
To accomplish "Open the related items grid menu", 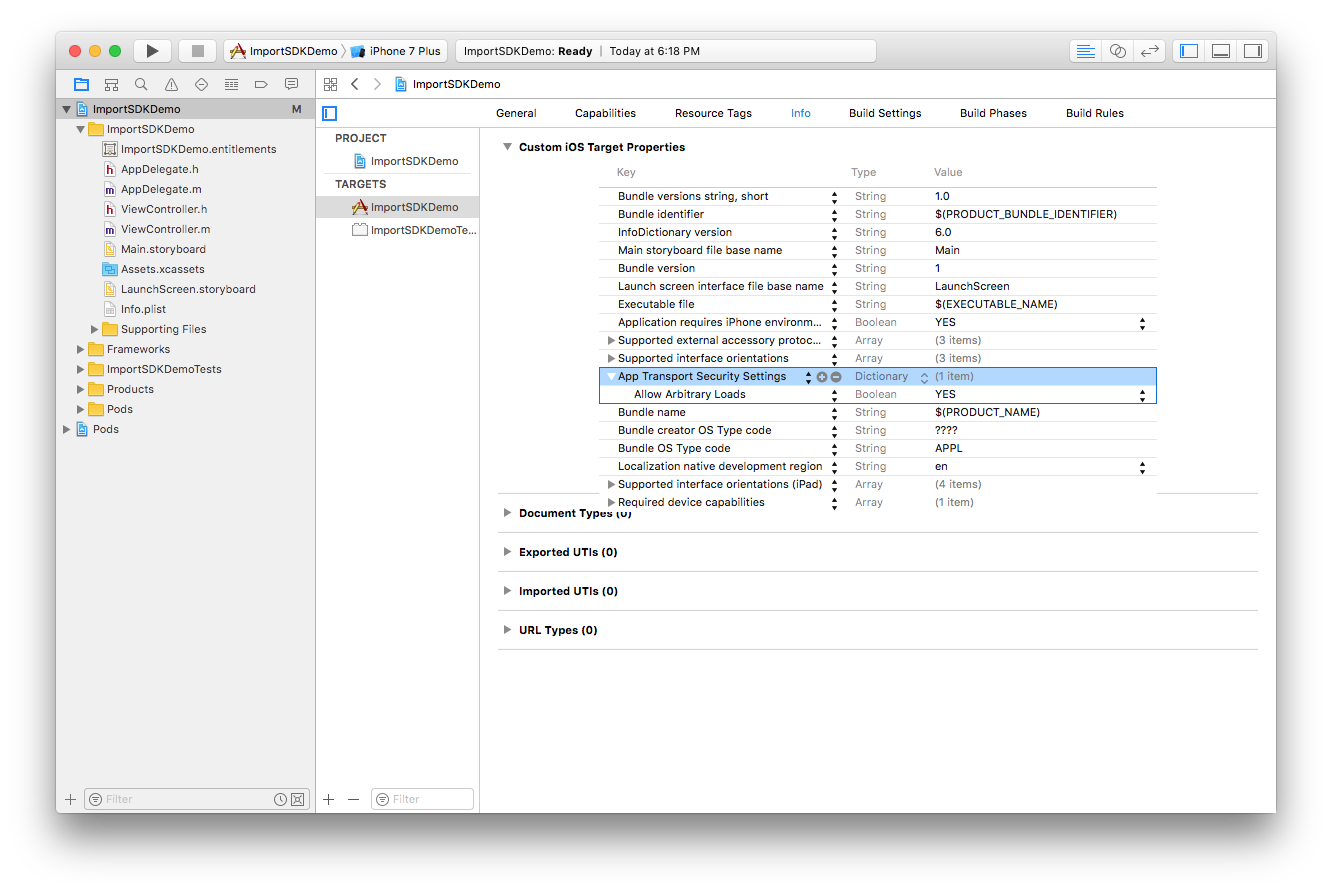I will pos(331,84).
